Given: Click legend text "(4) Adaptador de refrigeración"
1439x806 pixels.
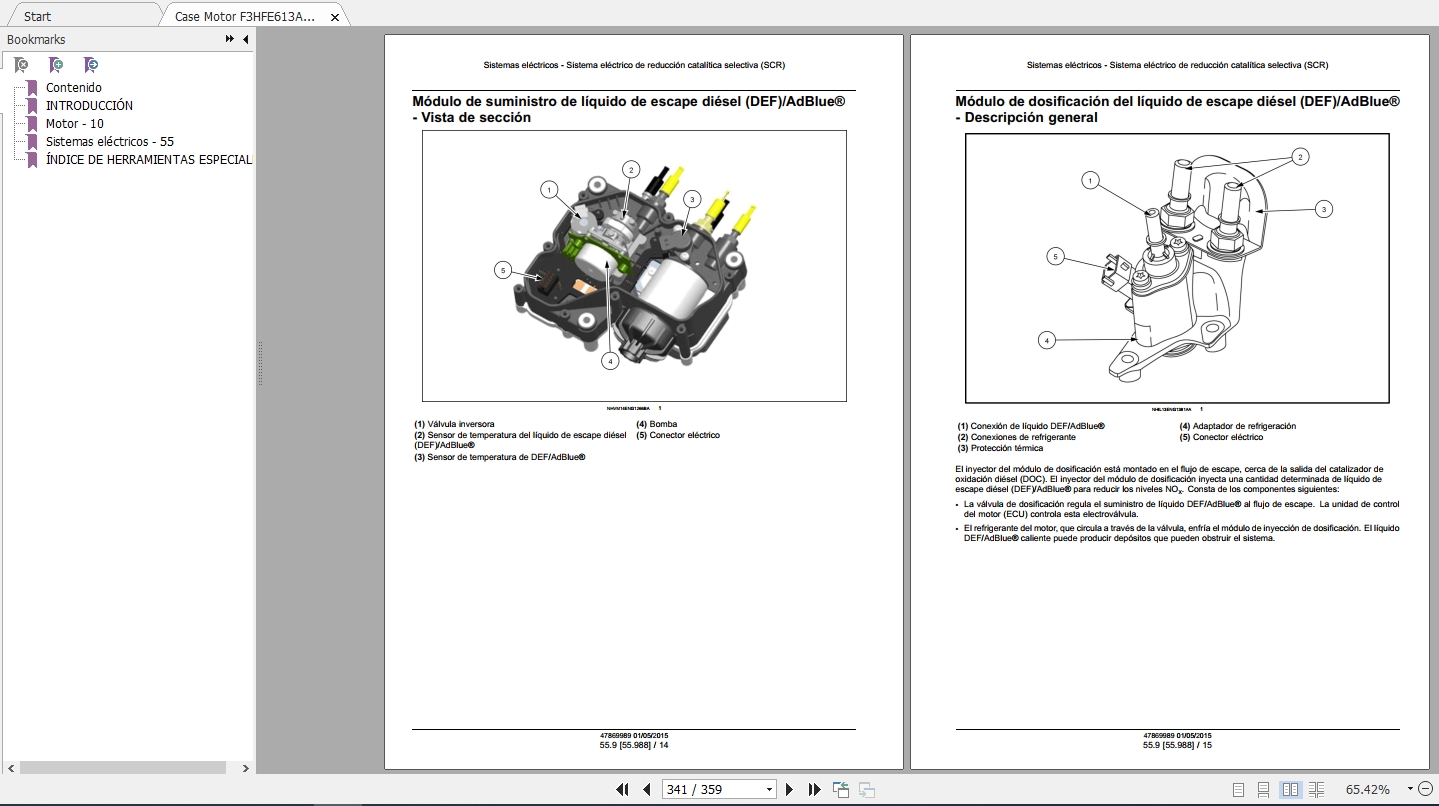Looking at the screenshot, I should (x=1238, y=426).
